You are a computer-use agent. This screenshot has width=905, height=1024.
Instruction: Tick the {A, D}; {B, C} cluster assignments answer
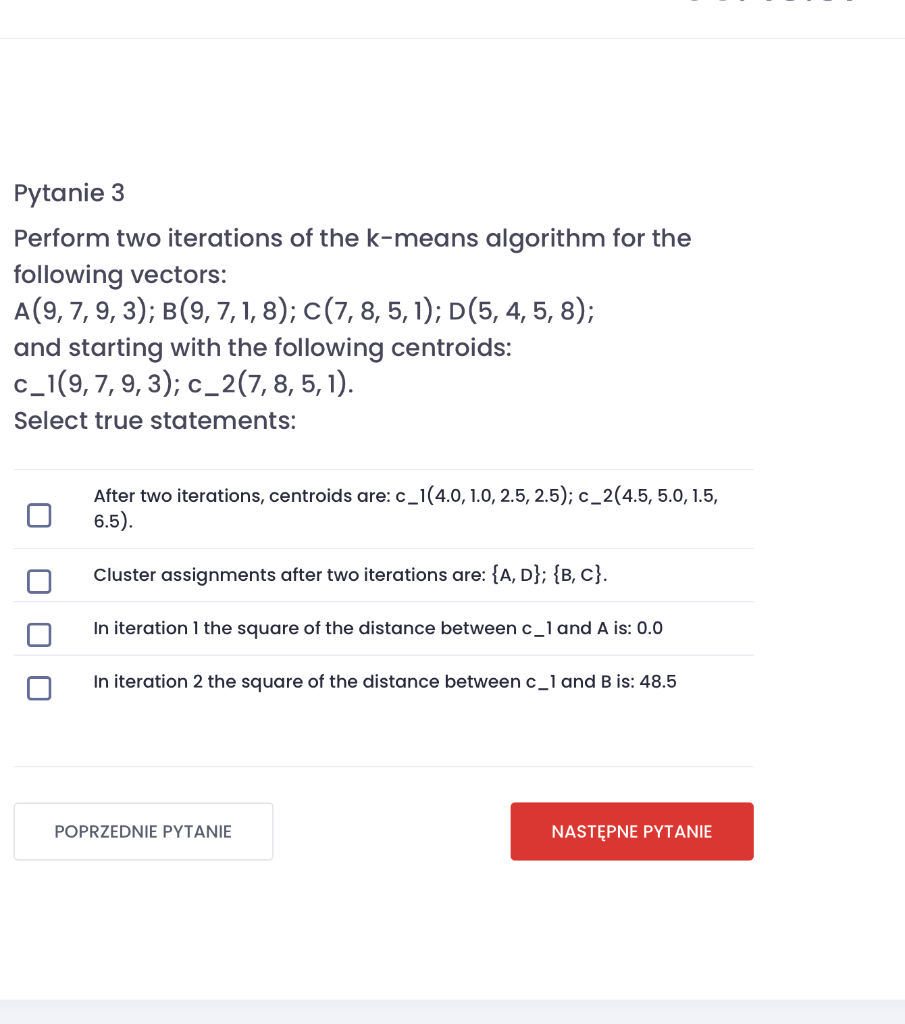tap(38, 581)
